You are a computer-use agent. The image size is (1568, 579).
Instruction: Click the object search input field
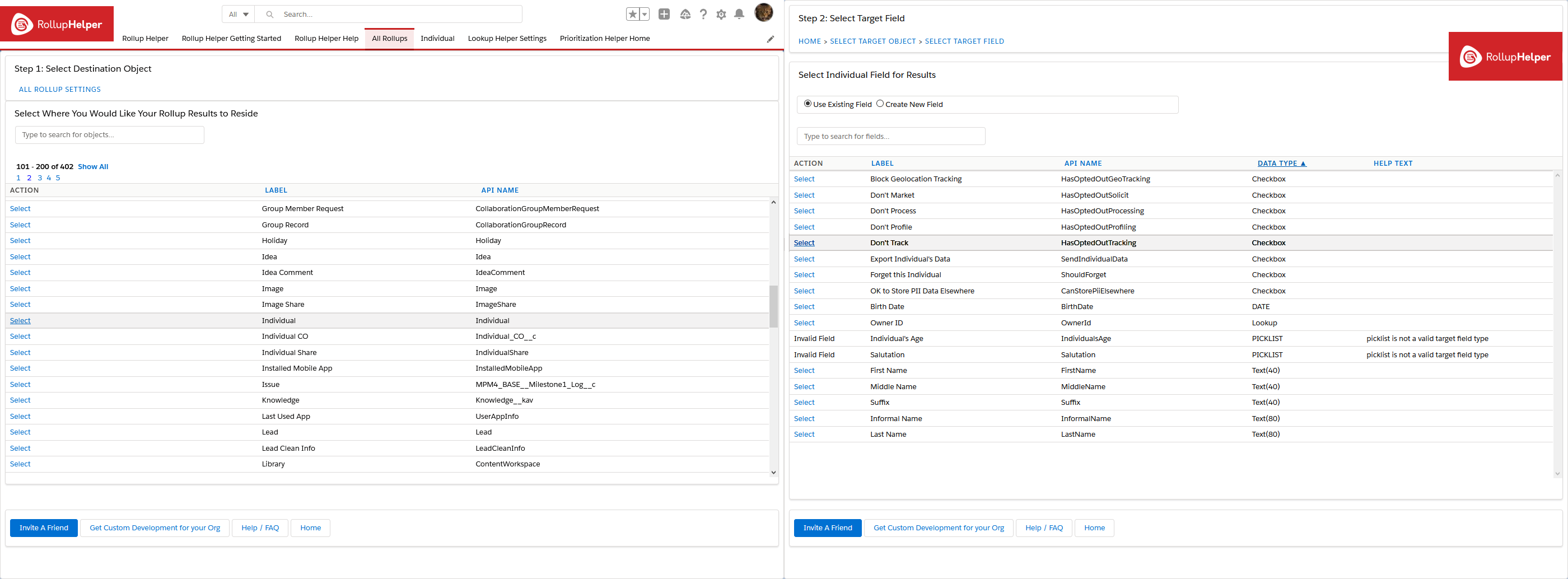click(x=110, y=135)
